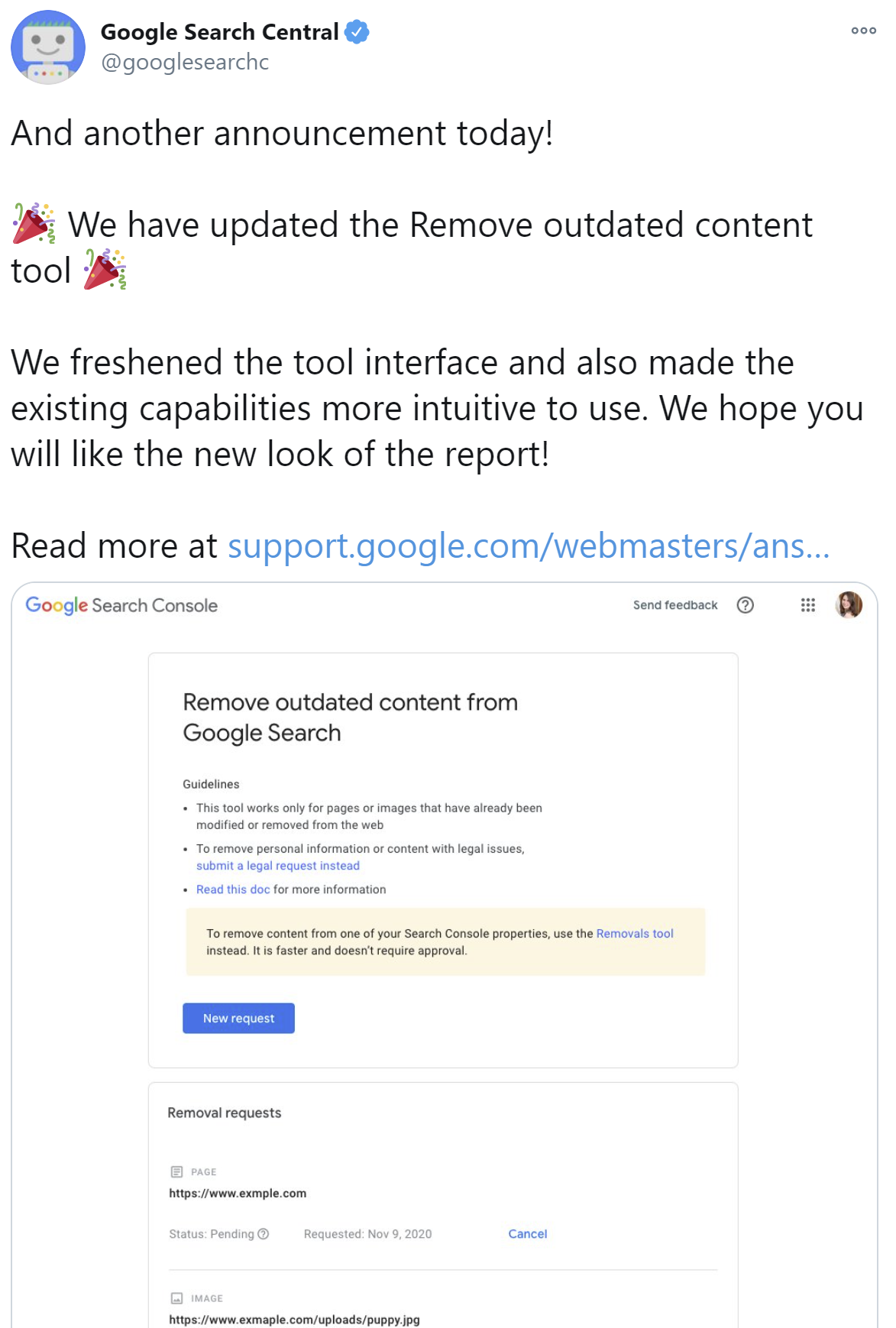
Task: Click the image icon next to the puppy.jpg request
Action: click(x=176, y=1297)
